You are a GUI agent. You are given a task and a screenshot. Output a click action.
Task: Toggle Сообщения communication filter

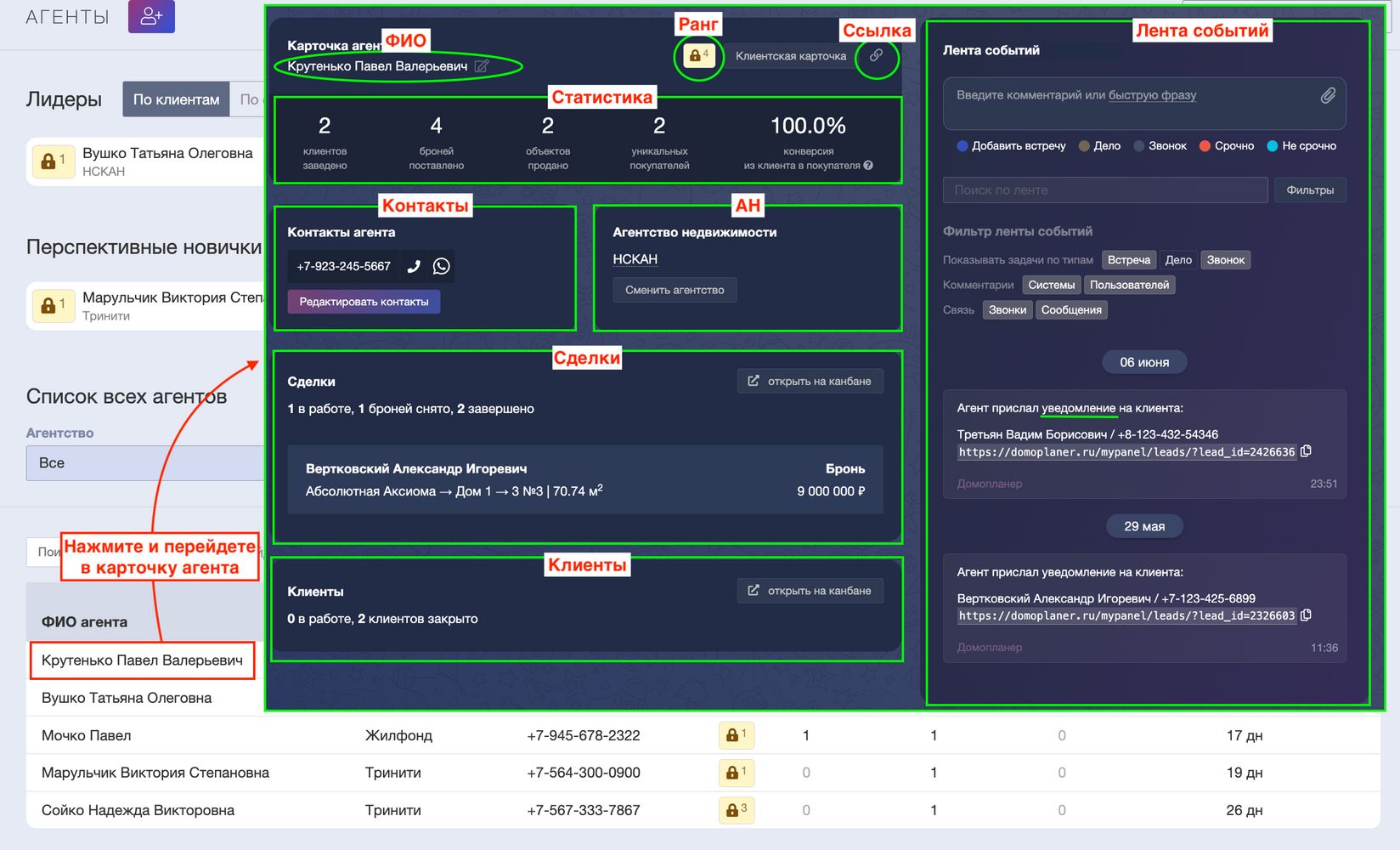tap(1071, 309)
